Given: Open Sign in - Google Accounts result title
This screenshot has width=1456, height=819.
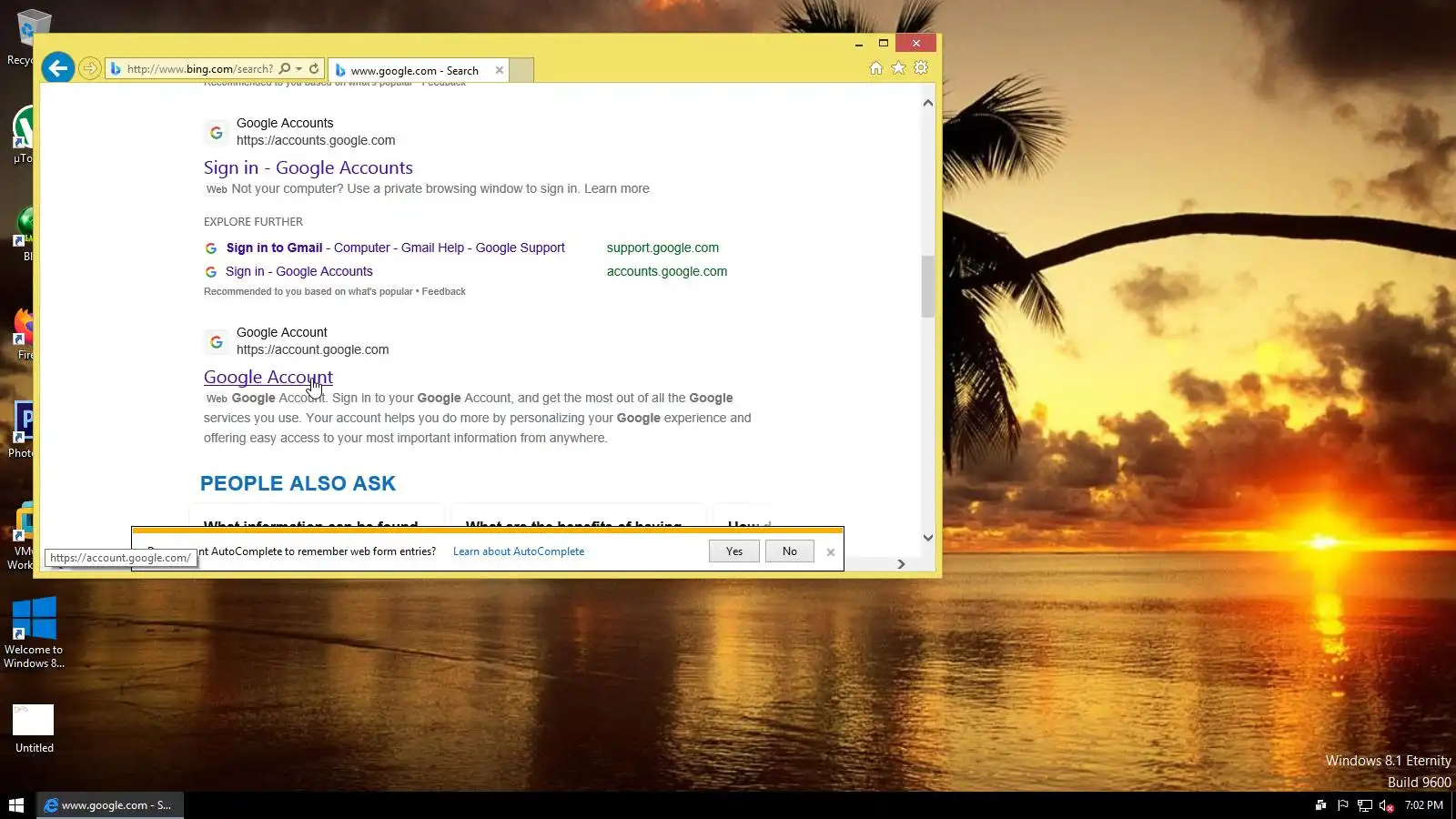Looking at the screenshot, I should 308,167.
